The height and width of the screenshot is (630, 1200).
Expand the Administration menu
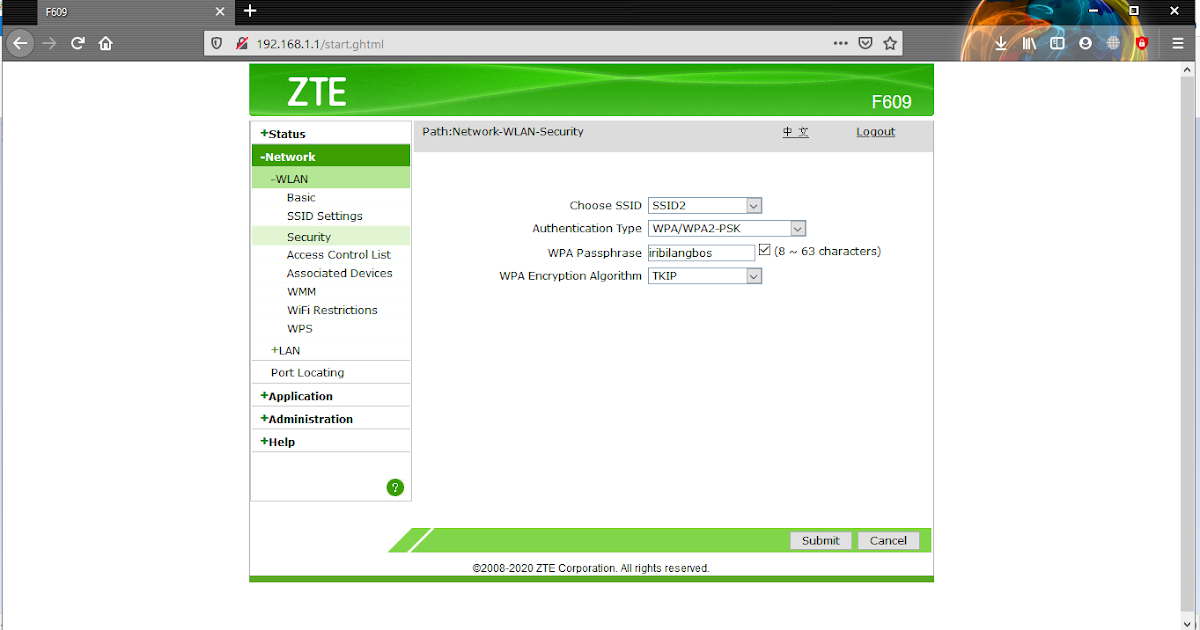click(307, 419)
